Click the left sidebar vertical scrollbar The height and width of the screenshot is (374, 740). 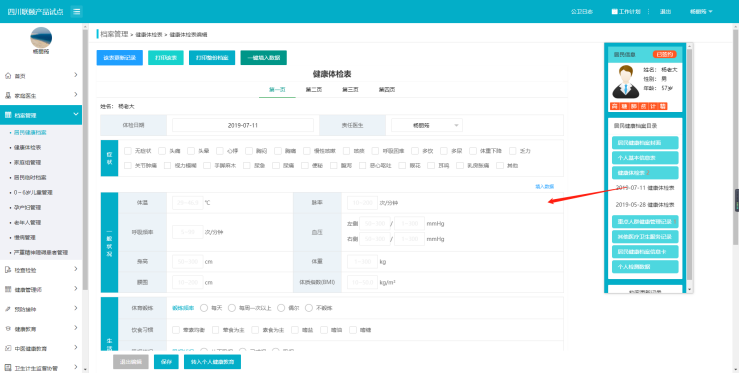[x=85, y=161]
